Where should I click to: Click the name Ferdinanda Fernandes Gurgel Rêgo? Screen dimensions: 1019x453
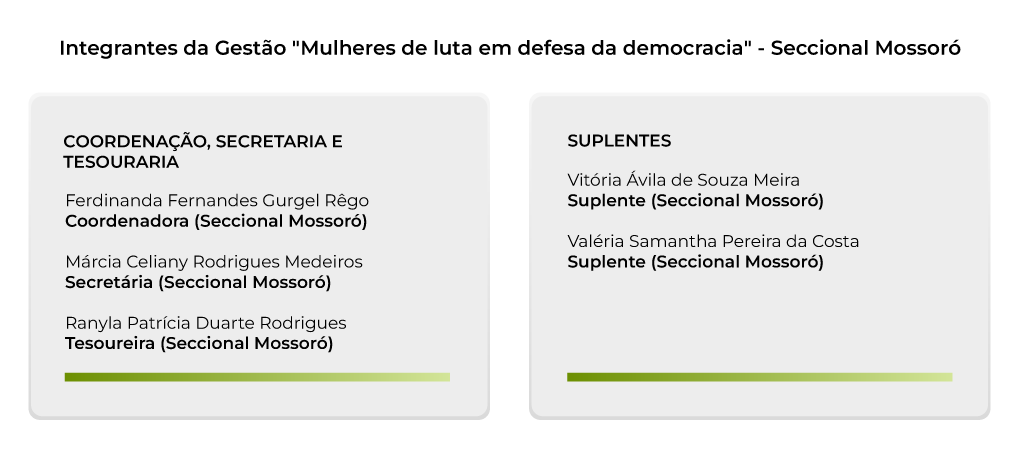coord(217,200)
